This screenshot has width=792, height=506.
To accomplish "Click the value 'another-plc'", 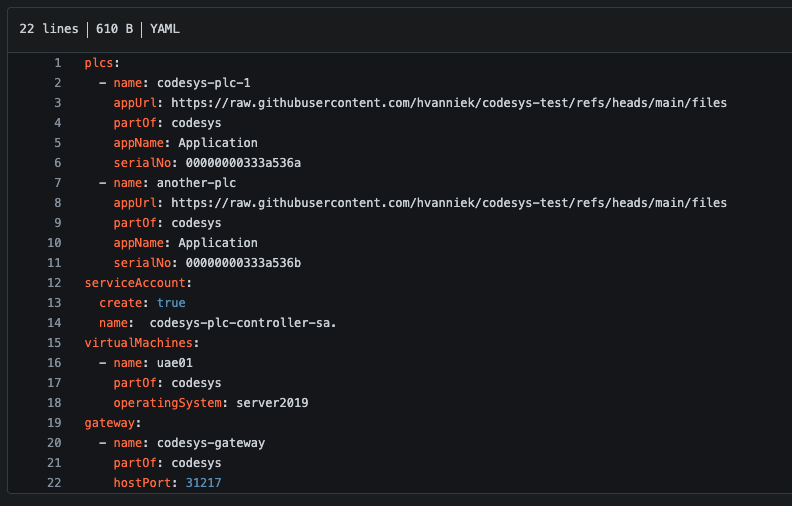I will 196,183.
